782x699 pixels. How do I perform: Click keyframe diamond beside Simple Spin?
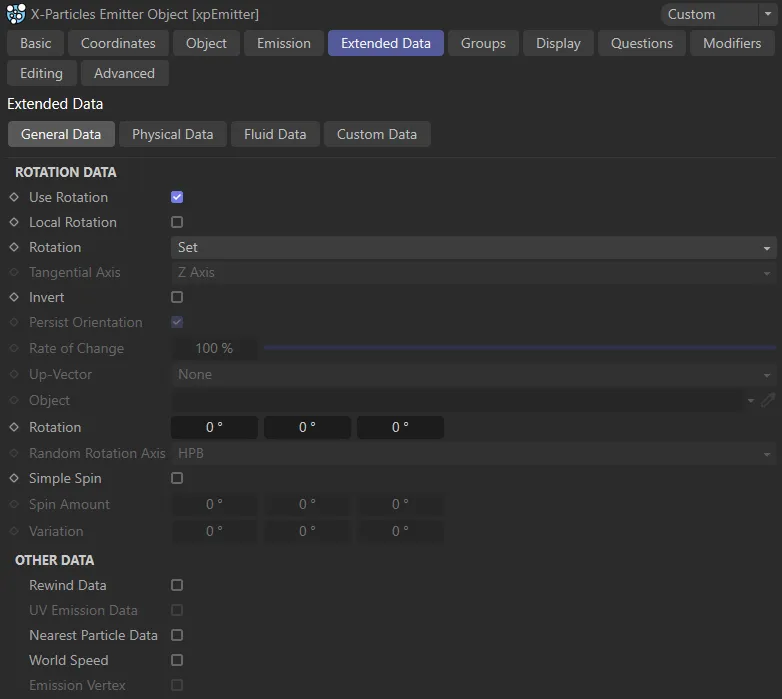(14, 478)
